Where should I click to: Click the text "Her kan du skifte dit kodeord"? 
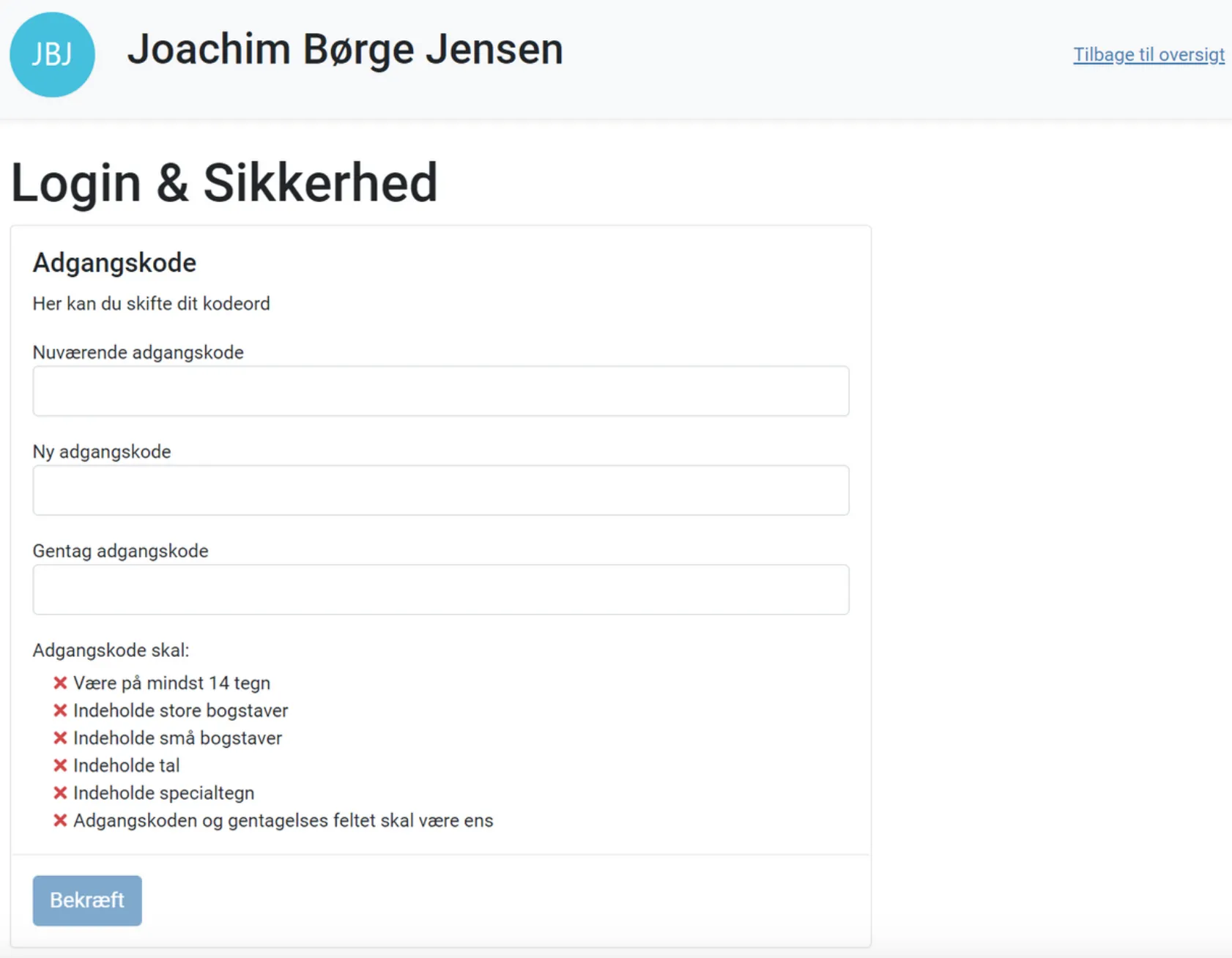[x=151, y=303]
